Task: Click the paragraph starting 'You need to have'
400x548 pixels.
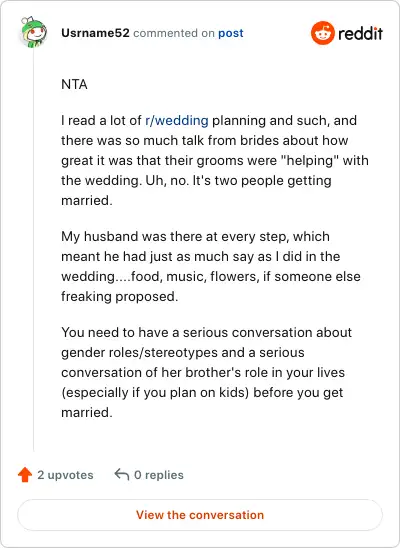Action: pyautogui.click(x=206, y=372)
